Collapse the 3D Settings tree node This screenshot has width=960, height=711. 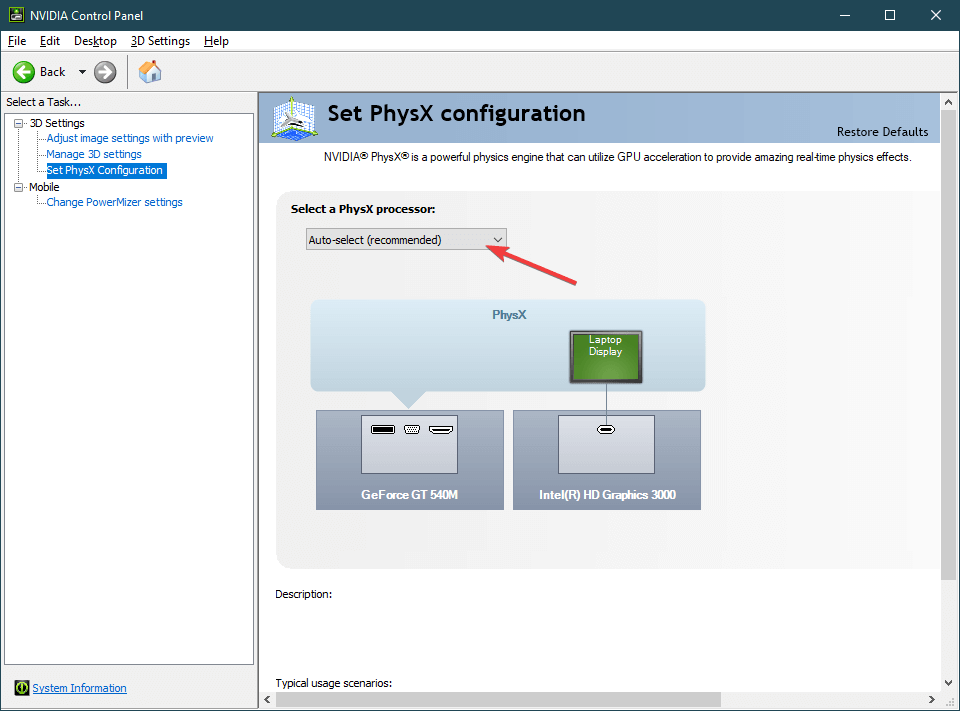18,123
